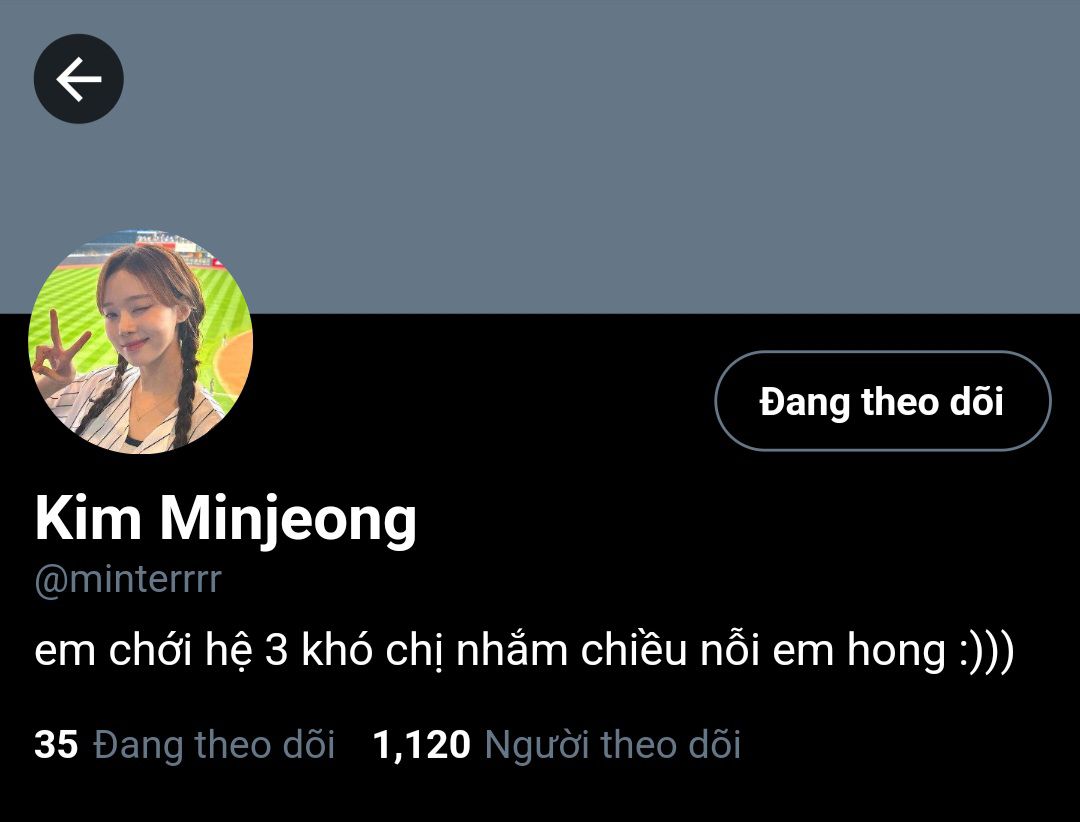Viewport: 1080px width, 822px height.
Task: Click the number 35
Action: pyautogui.click(x=56, y=746)
